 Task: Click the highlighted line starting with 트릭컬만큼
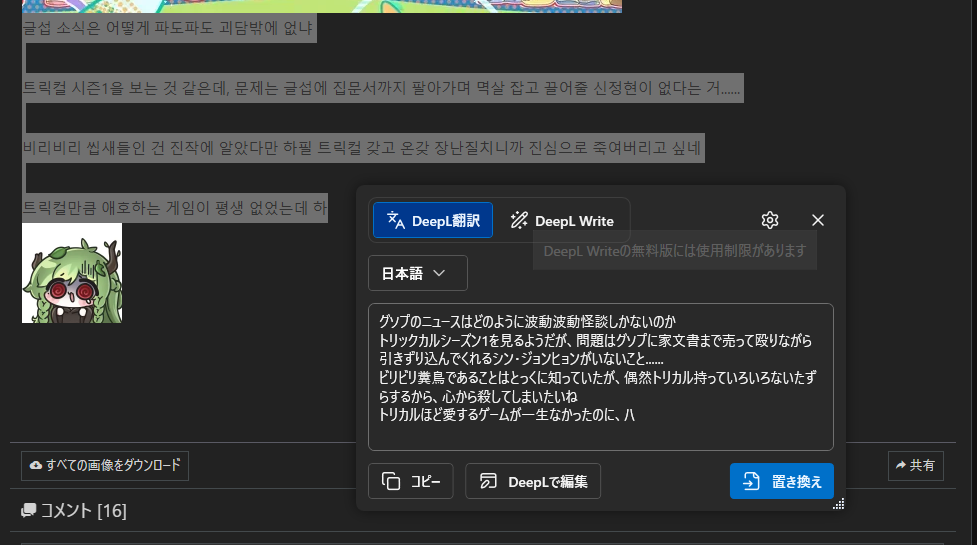click(174, 208)
